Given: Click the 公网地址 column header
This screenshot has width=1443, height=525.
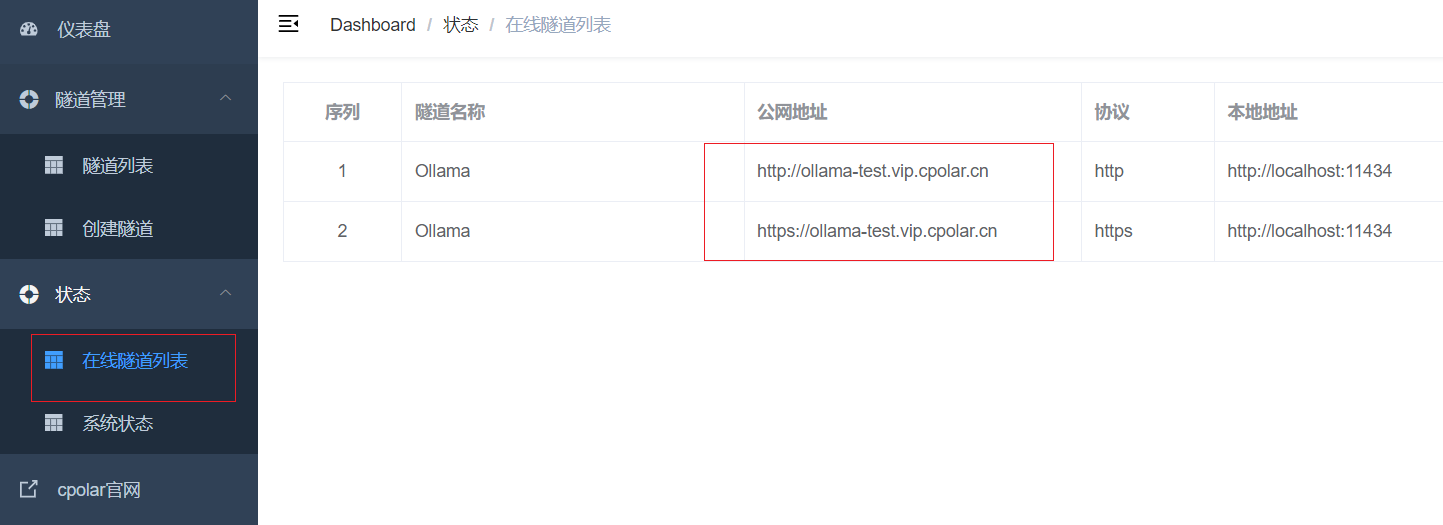Looking at the screenshot, I should coord(792,112).
